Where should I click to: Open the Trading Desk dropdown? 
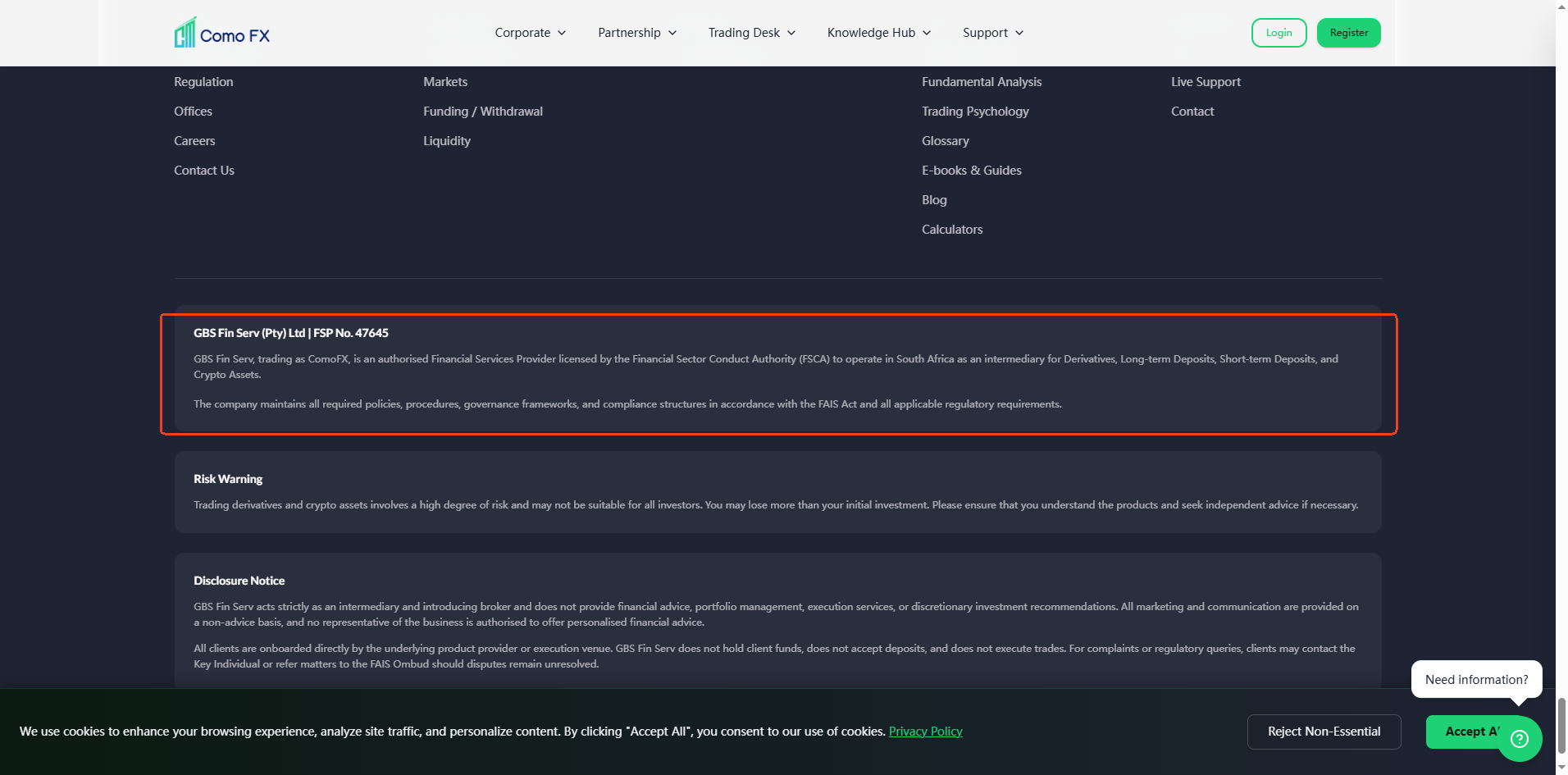[752, 33]
